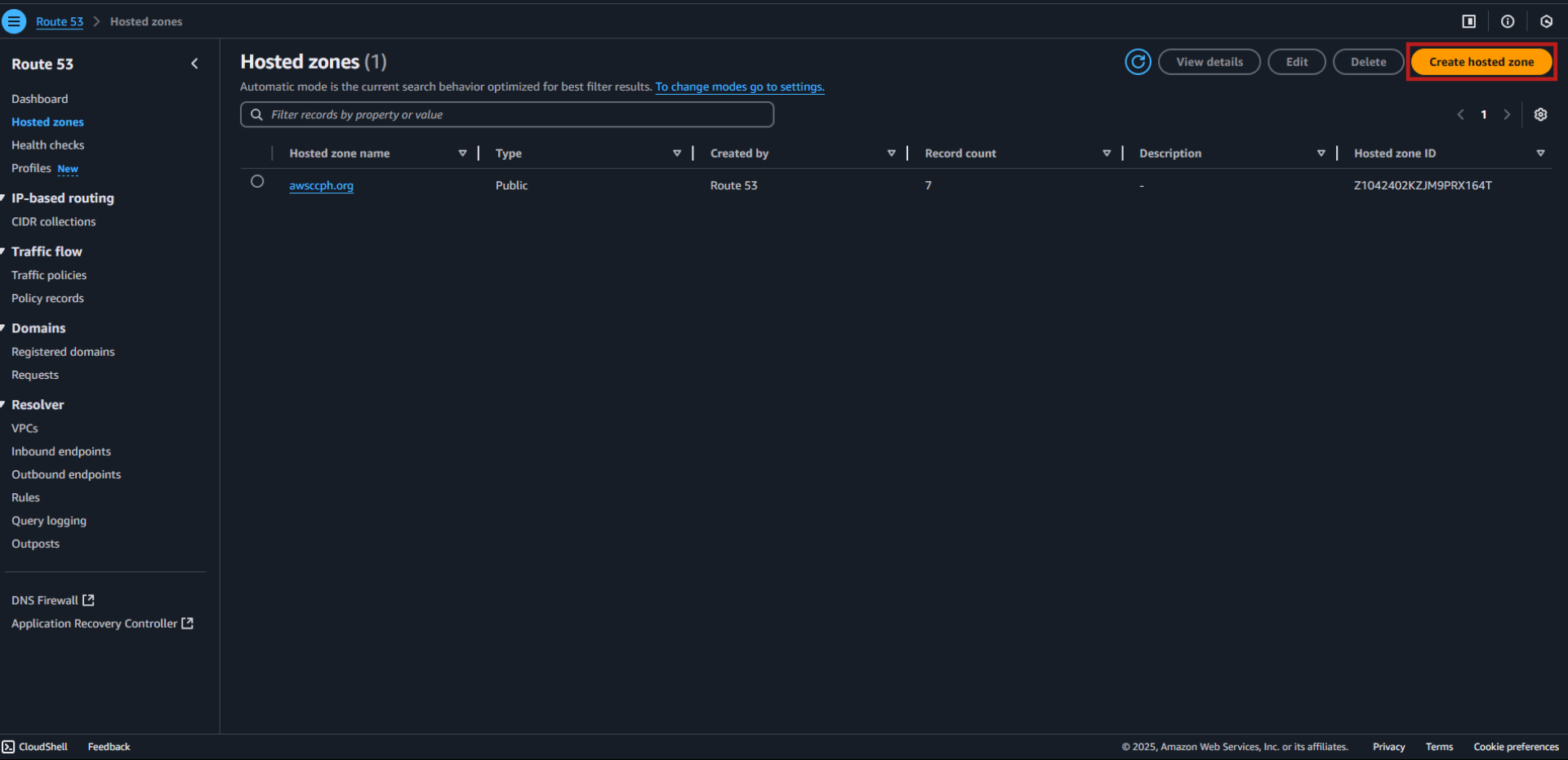
Task: Open Query logging
Action: click(x=49, y=521)
